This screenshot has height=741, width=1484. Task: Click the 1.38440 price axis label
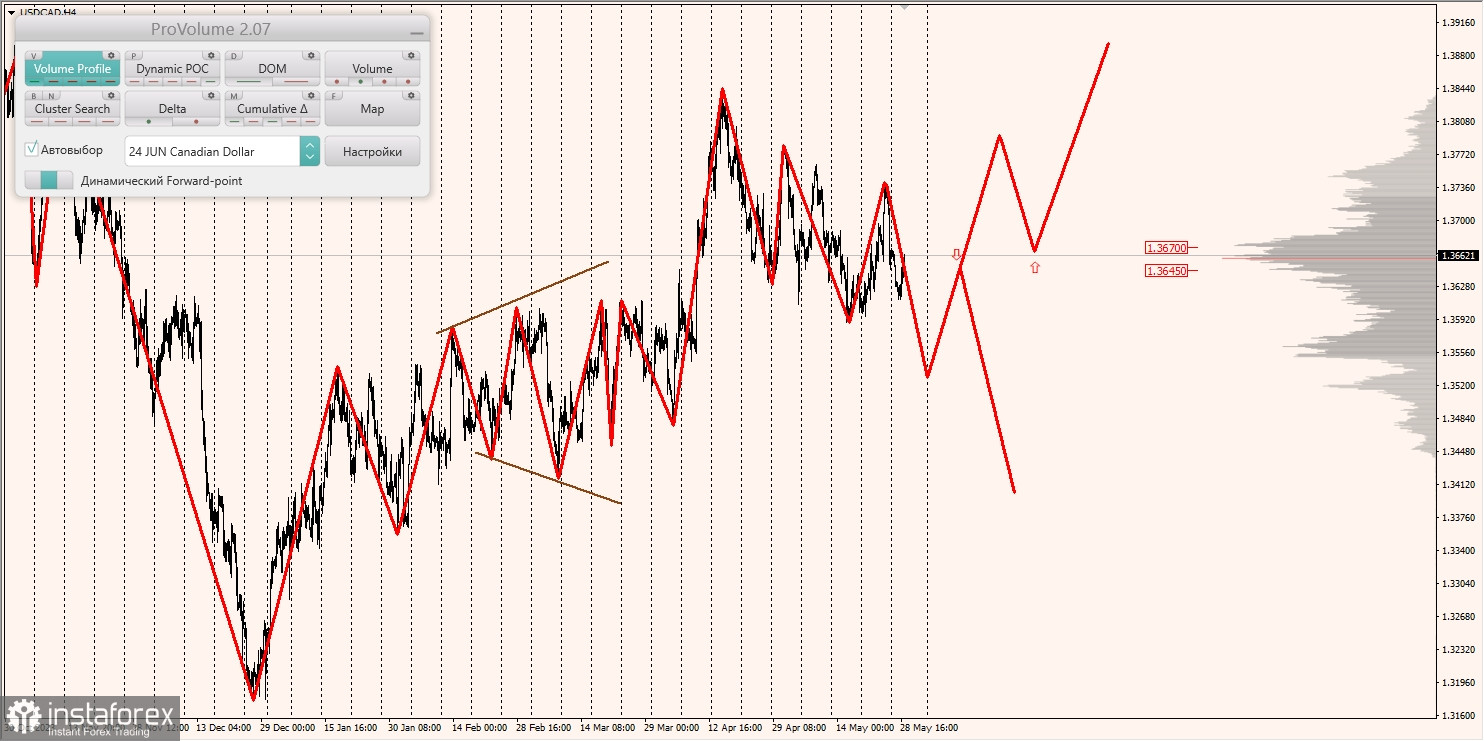pos(1460,88)
